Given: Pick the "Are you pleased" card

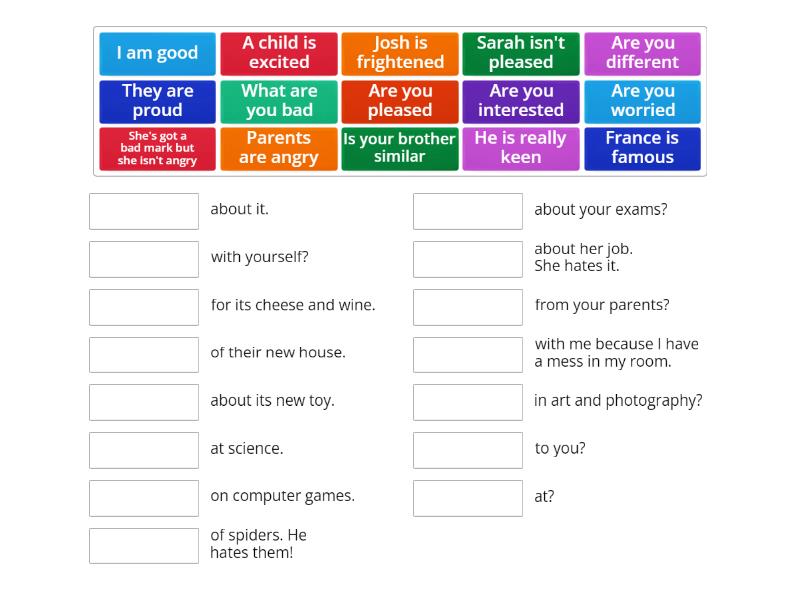Looking at the screenshot, I should tap(399, 99).
